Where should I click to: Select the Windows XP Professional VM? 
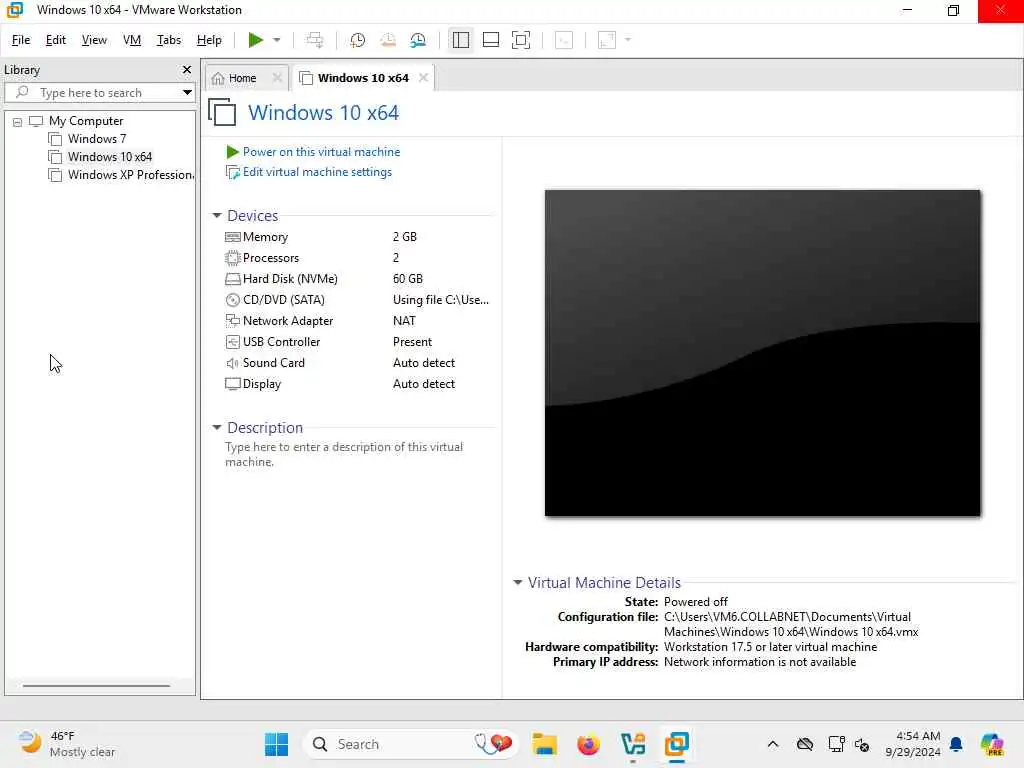130,175
